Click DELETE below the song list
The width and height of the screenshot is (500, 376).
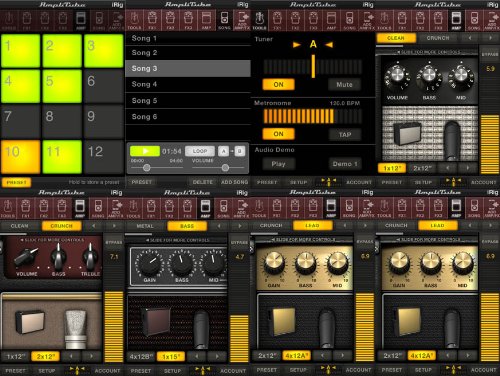[202, 182]
